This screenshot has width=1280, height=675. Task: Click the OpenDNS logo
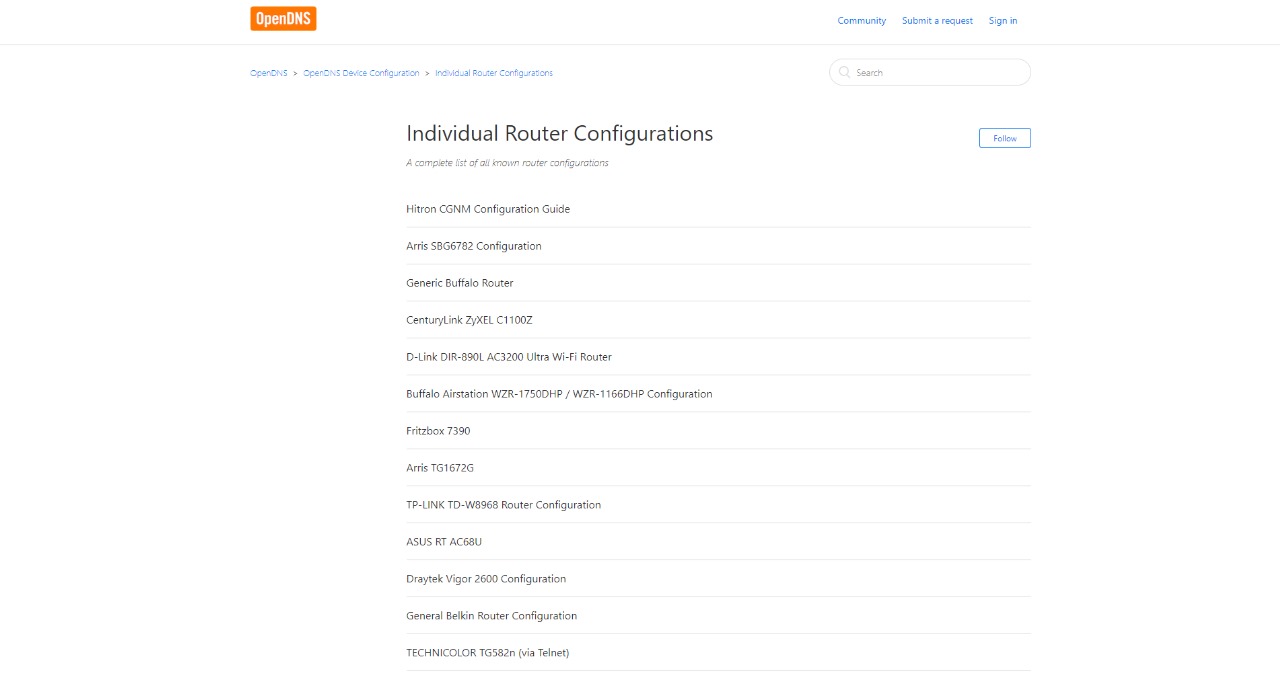click(x=283, y=19)
